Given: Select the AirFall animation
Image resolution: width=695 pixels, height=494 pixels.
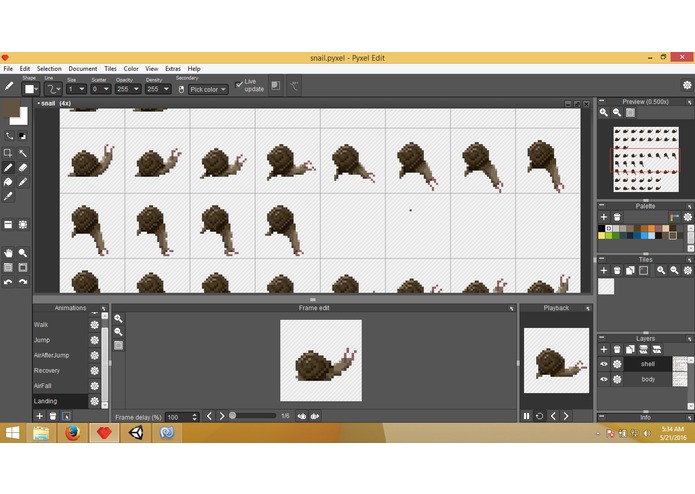Looking at the screenshot, I should (60, 386).
